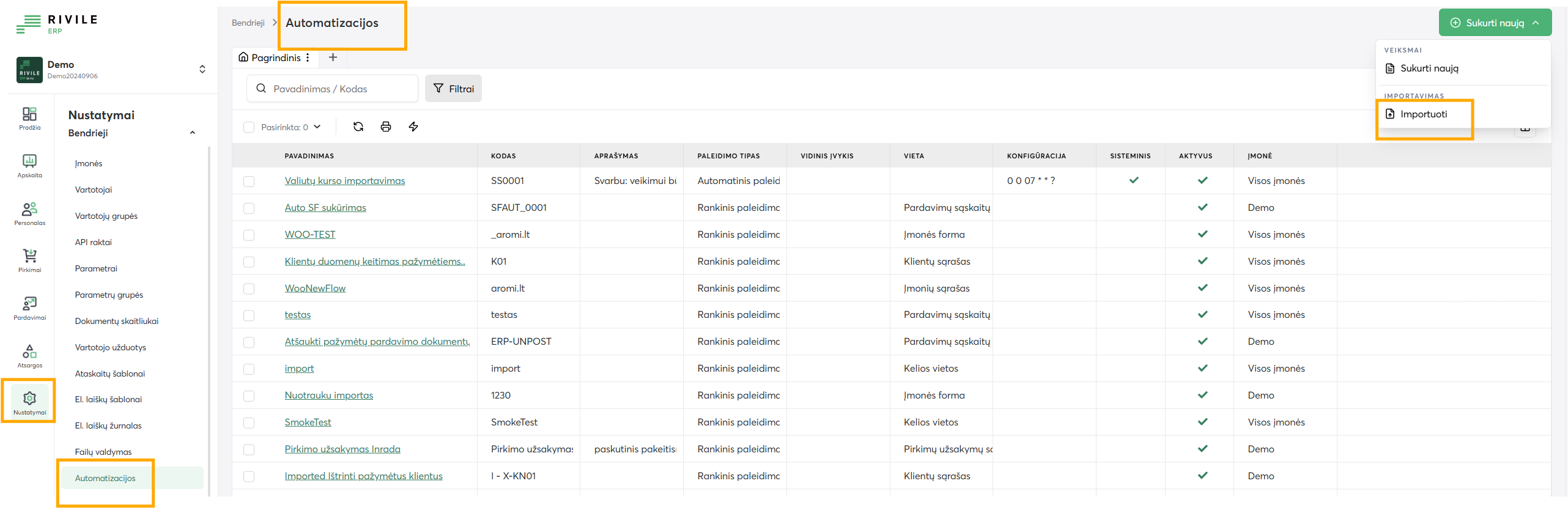Go to Personalas module
Viewport: 1568px width, 508px height.
tap(29, 213)
